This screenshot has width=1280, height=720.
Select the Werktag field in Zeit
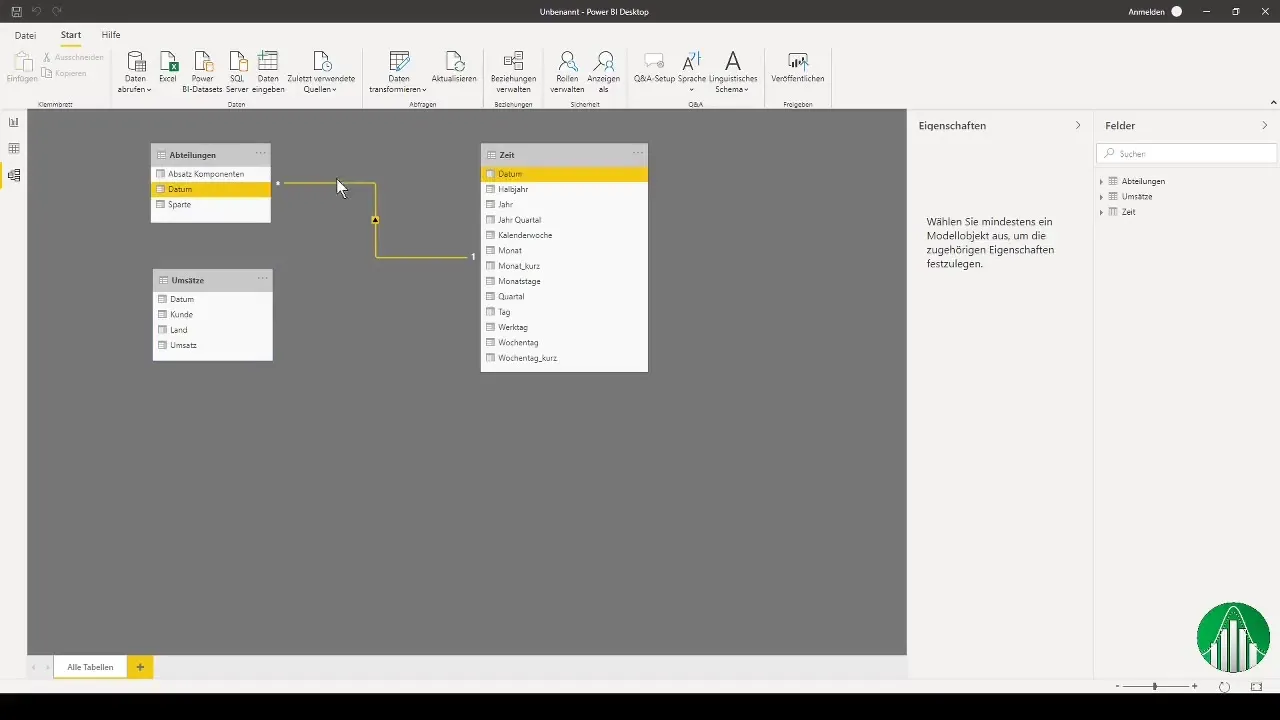(x=564, y=327)
